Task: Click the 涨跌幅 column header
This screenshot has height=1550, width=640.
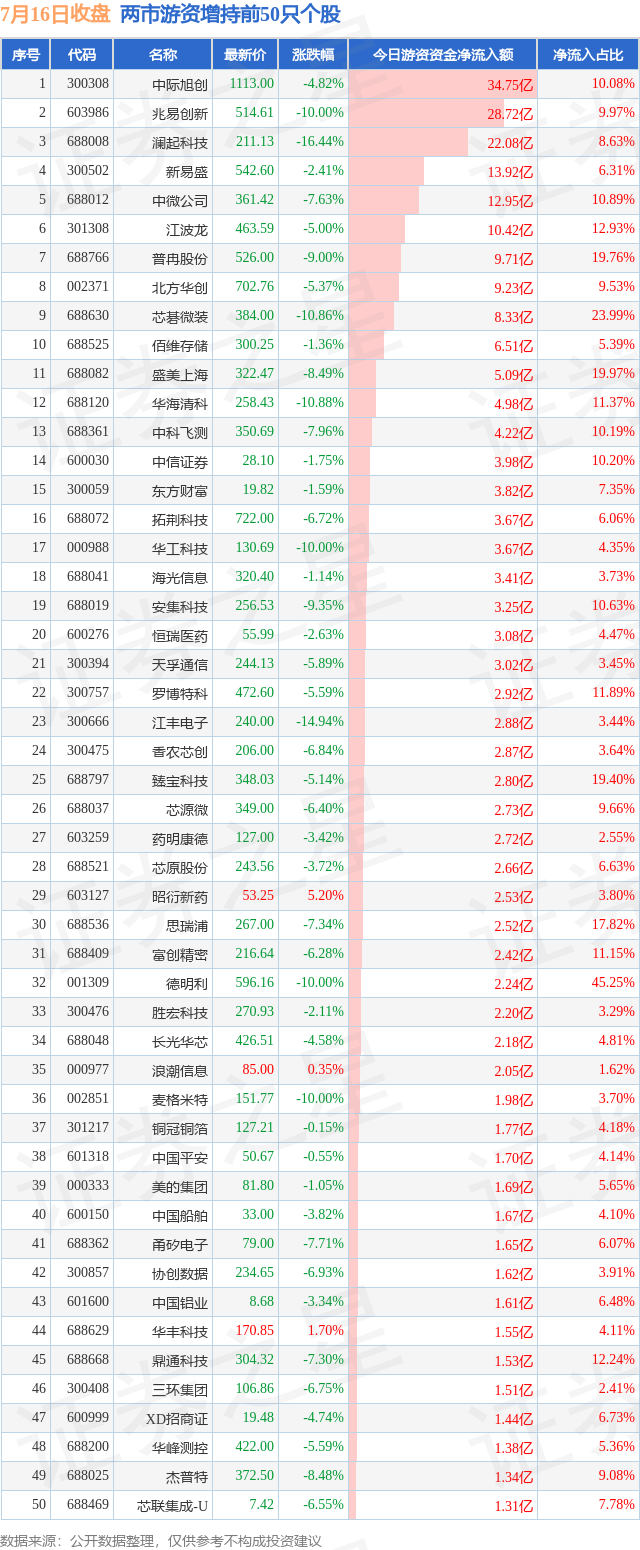Action: coord(312,55)
